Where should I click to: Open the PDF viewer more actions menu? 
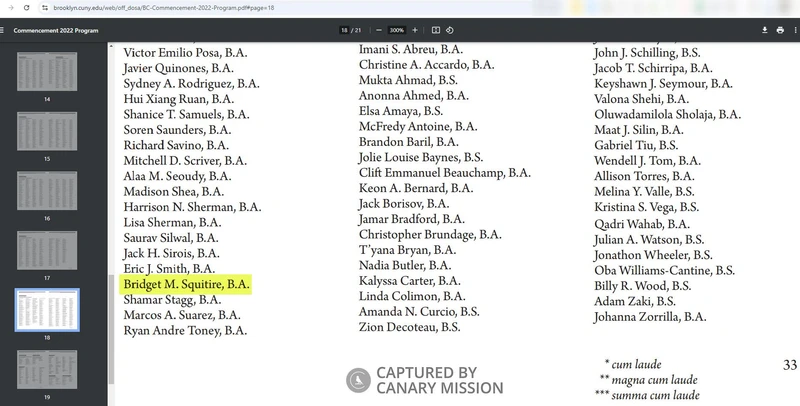[795, 30]
